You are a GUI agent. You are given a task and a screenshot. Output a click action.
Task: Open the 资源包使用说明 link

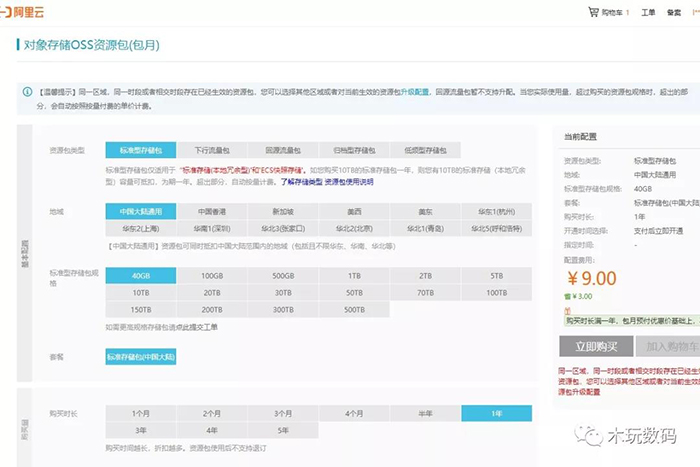(349, 182)
